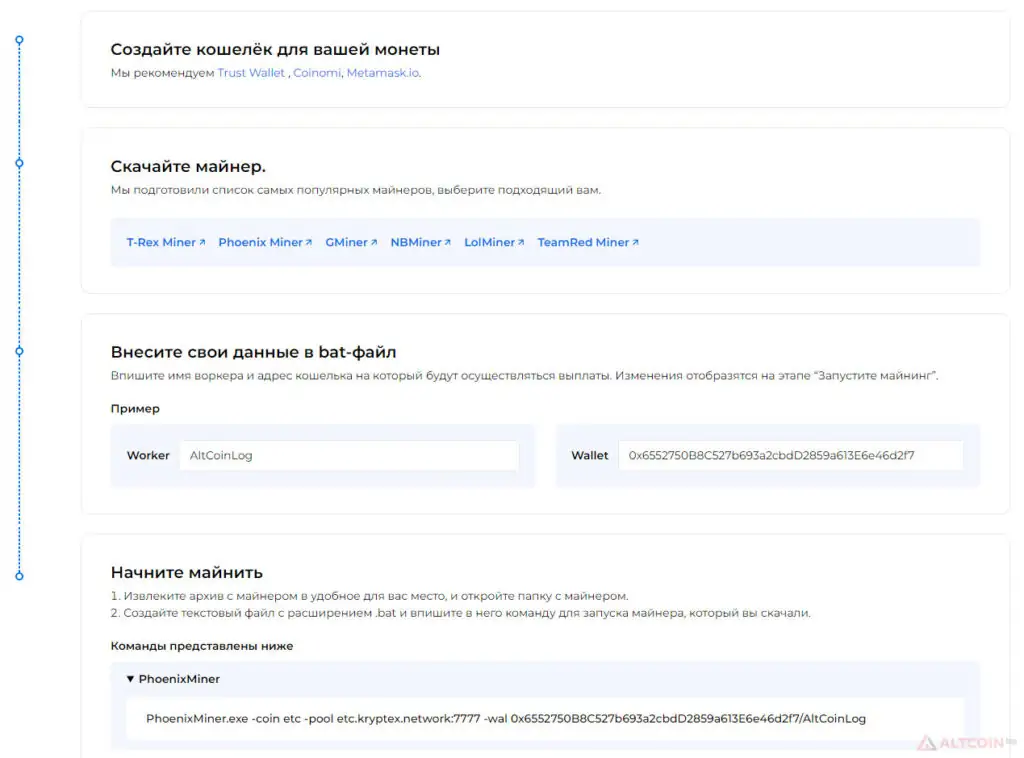
Task: Focus the Wallet address input field
Action: [791, 455]
